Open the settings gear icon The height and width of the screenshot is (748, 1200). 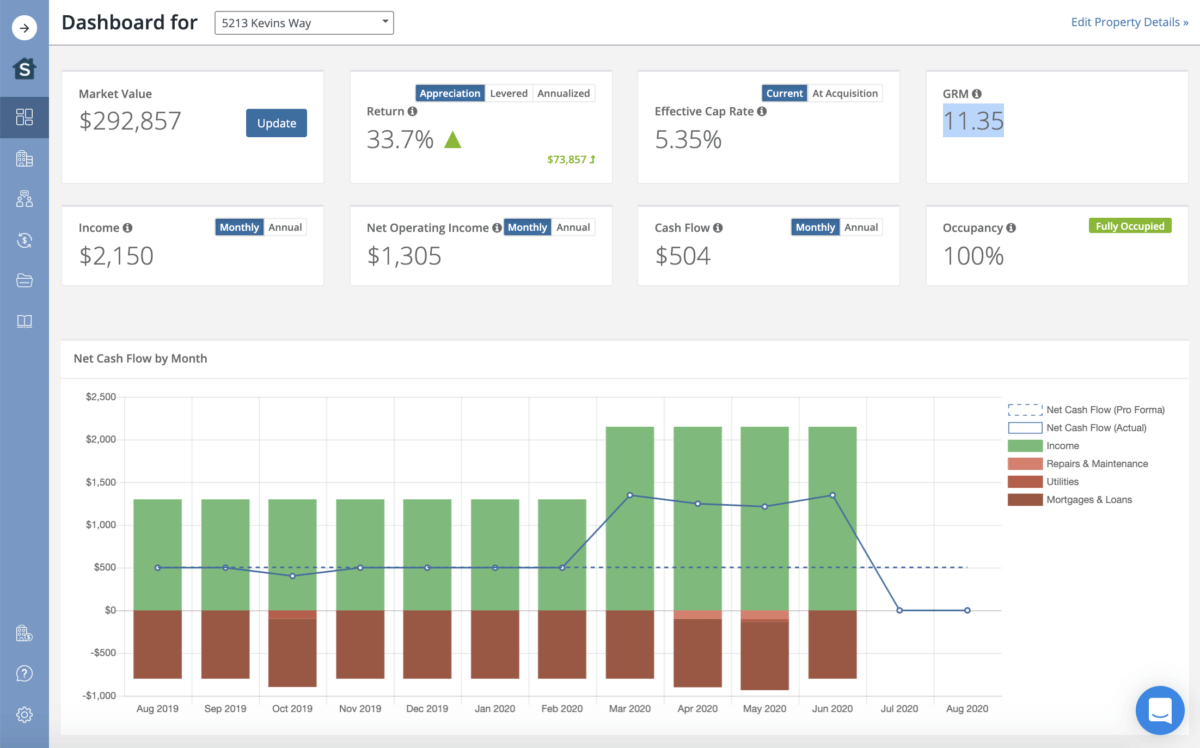click(24, 714)
